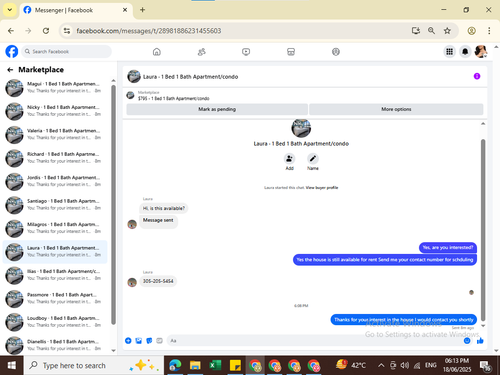This screenshot has height=375, width=500.
Task: Open Magui conversation in list
Action: (x=55, y=88)
